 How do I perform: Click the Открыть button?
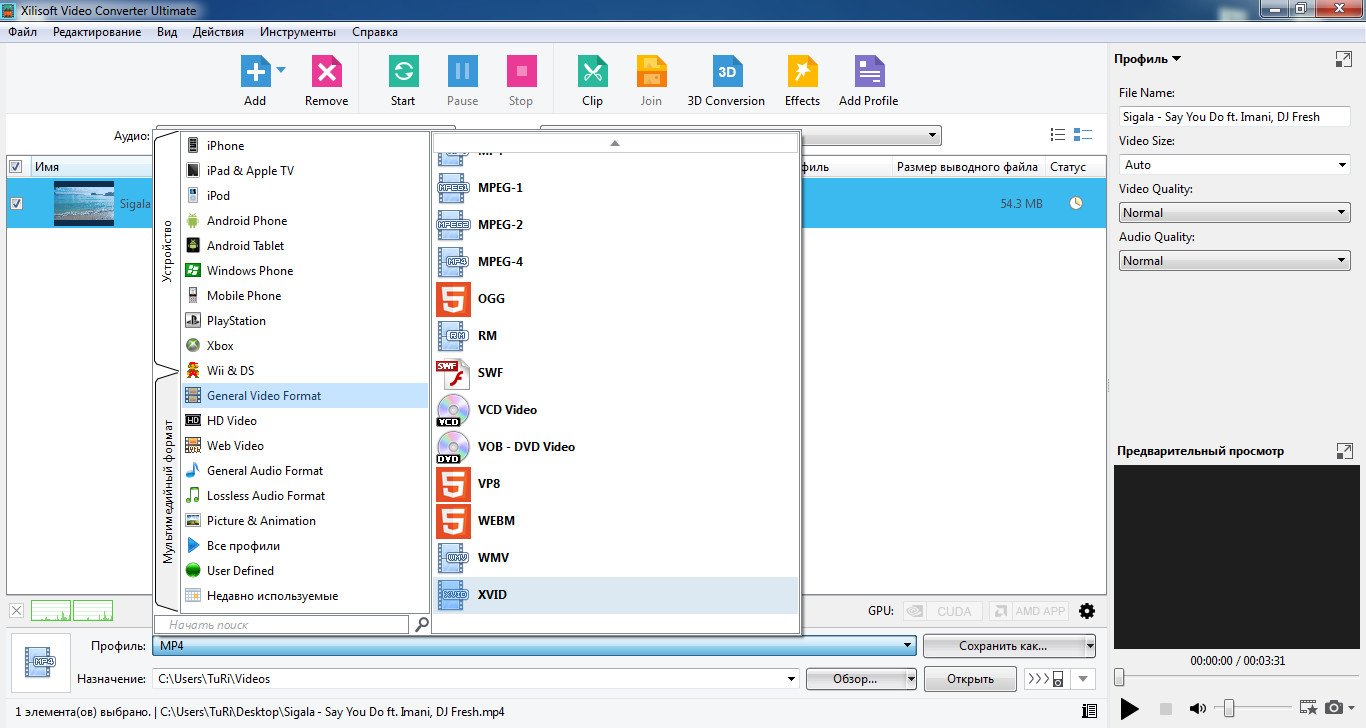(x=970, y=679)
